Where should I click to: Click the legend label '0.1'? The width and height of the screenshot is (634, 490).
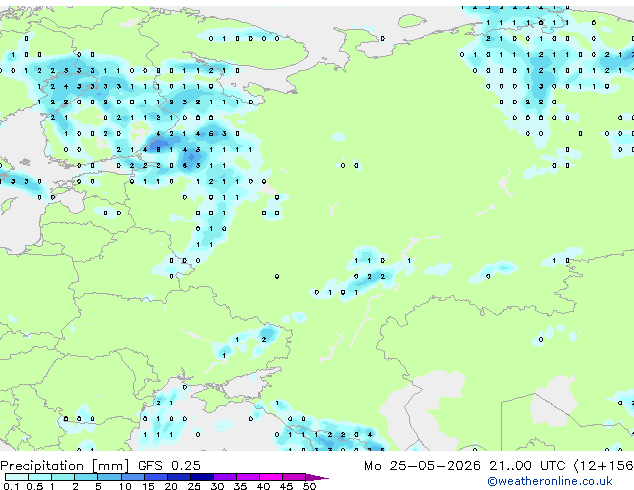(x=11, y=486)
